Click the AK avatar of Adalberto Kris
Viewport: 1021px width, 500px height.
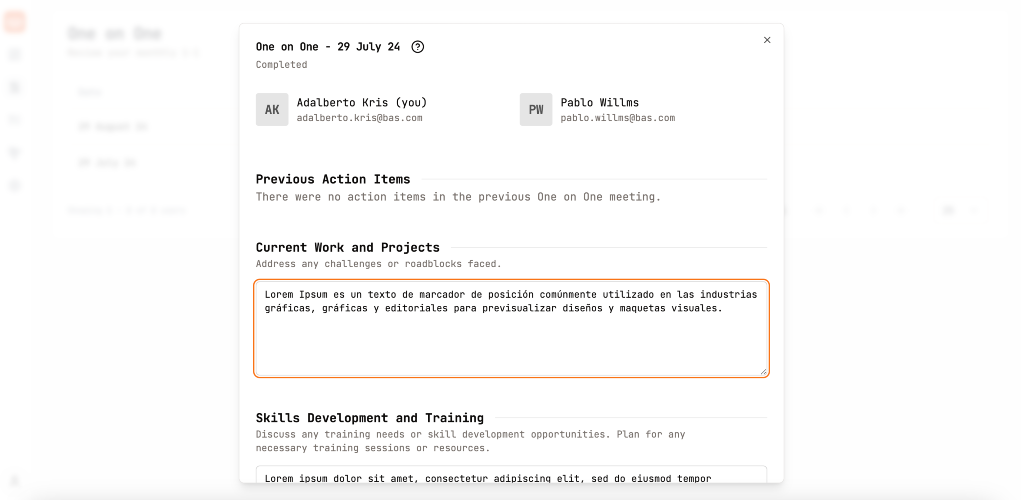tap(272, 109)
